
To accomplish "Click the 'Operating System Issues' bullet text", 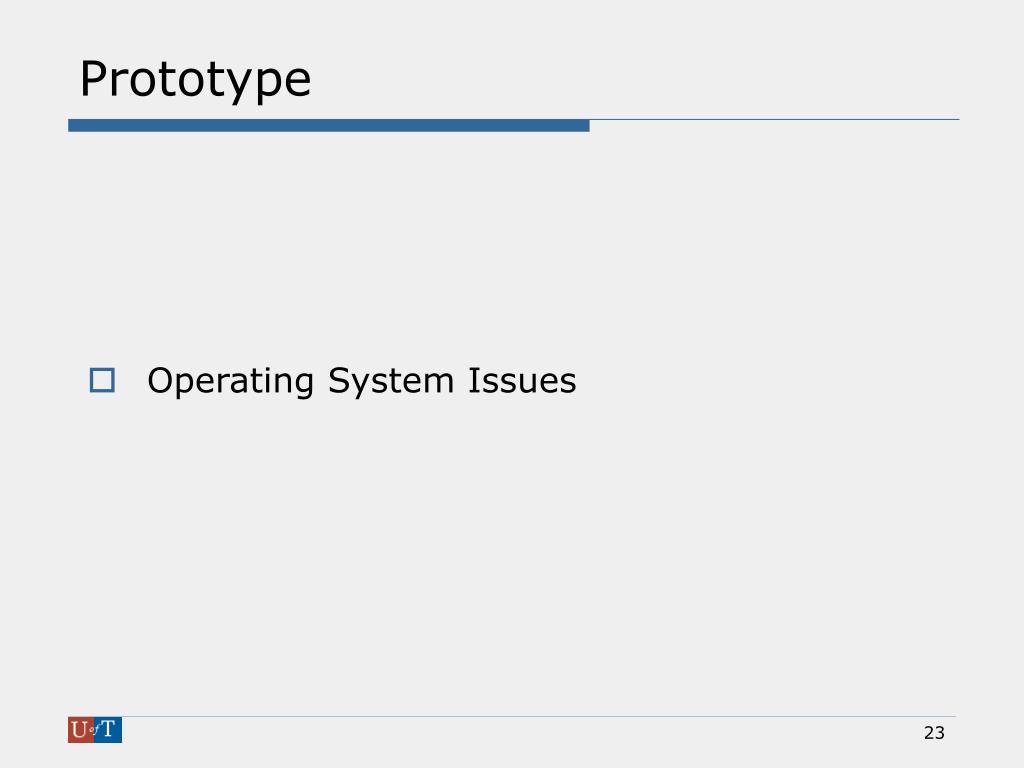I will (362, 381).
